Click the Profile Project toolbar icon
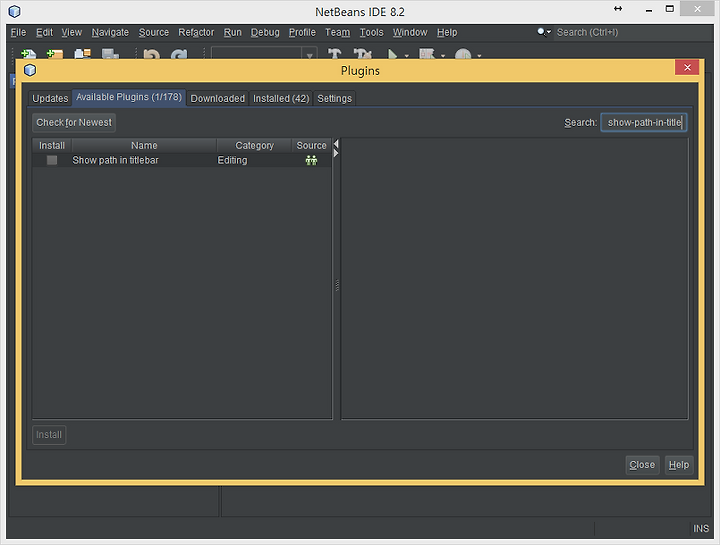This screenshot has height=545, width=720. 463,55
